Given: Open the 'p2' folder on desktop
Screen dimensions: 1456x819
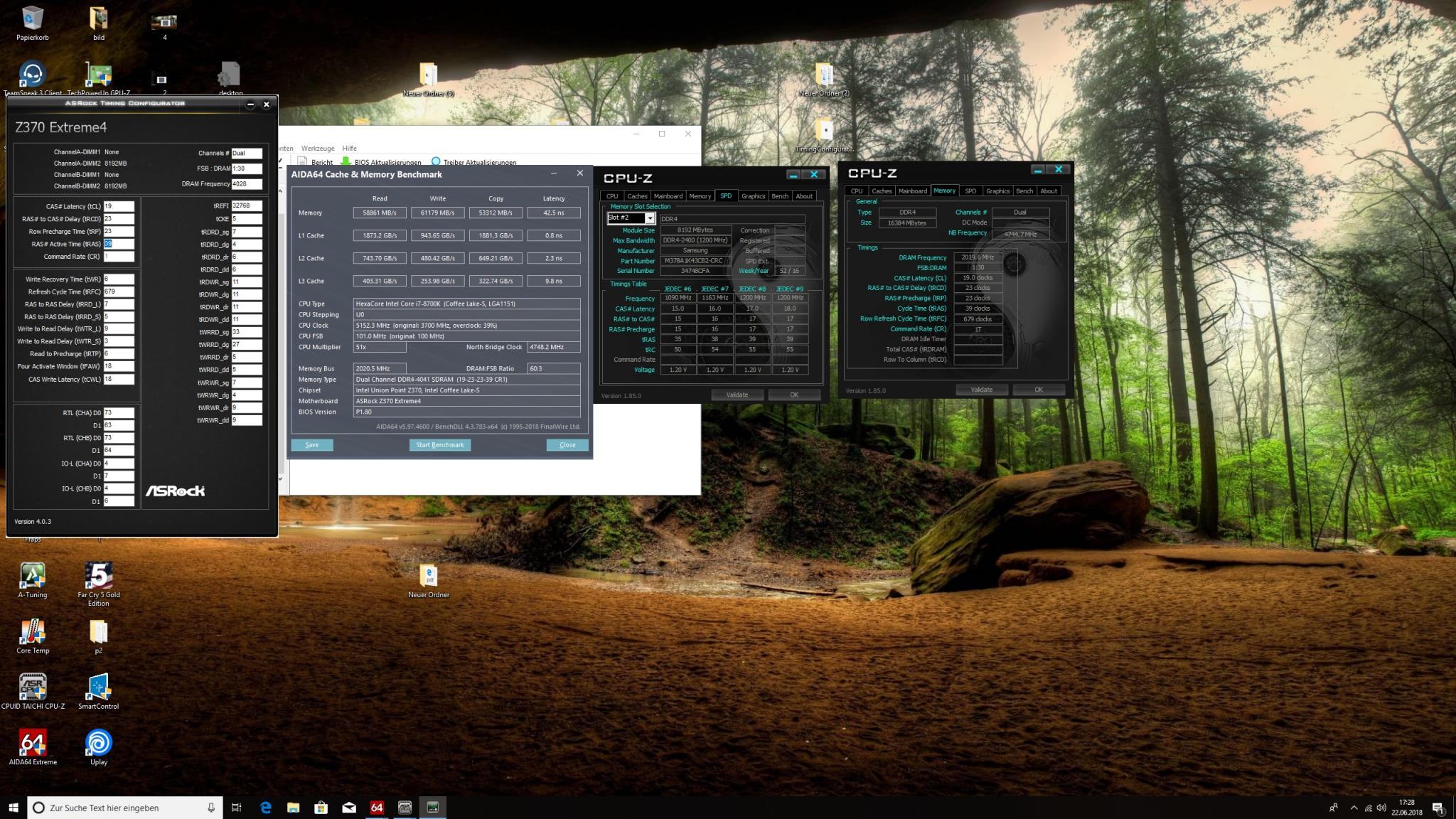Looking at the screenshot, I should [99, 635].
